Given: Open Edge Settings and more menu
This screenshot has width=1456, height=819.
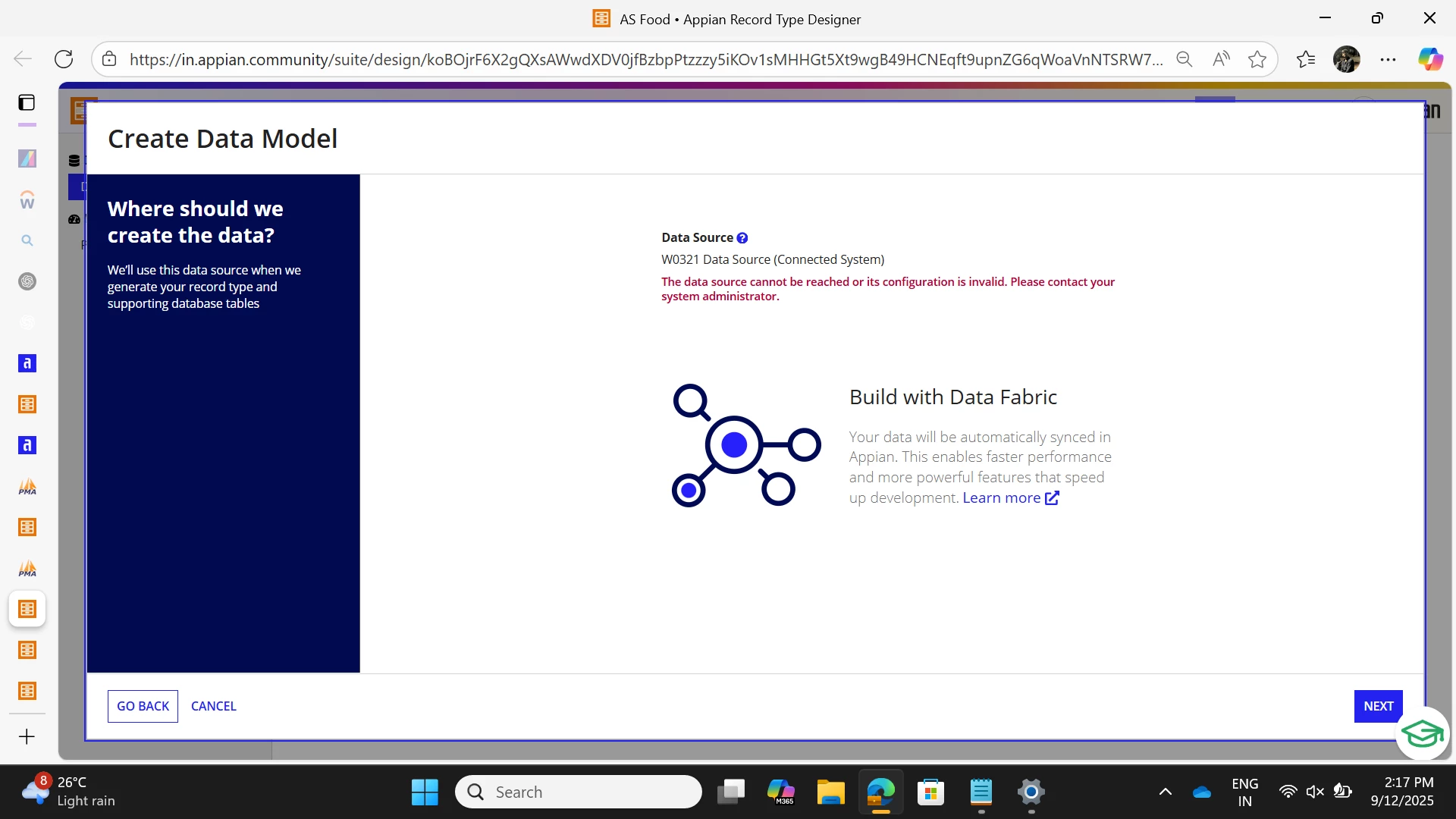Looking at the screenshot, I should pyautogui.click(x=1388, y=59).
